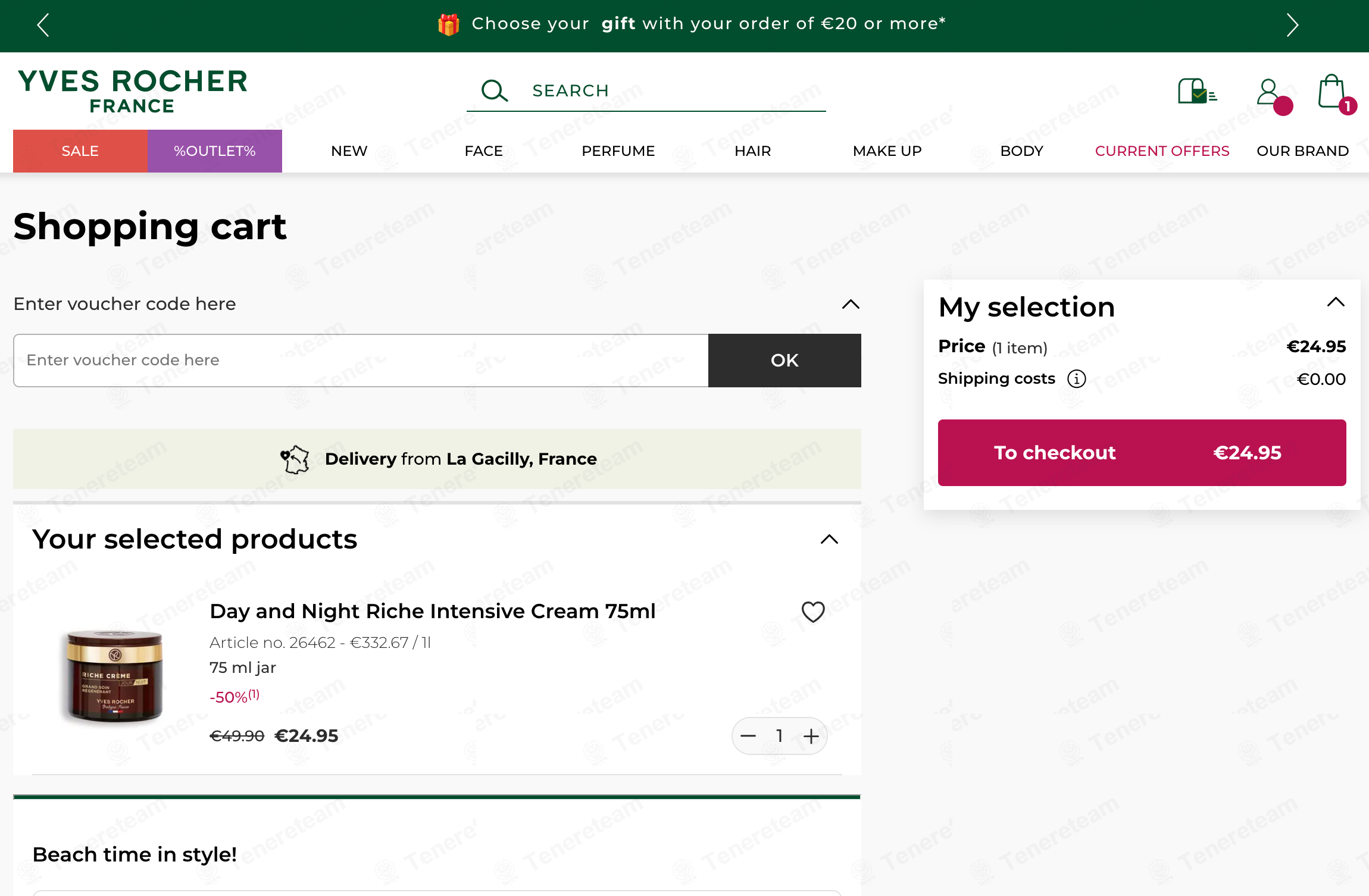Add Riche Cream to wishlist heart
The height and width of the screenshot is (896, 1369).
click(813, 612)
